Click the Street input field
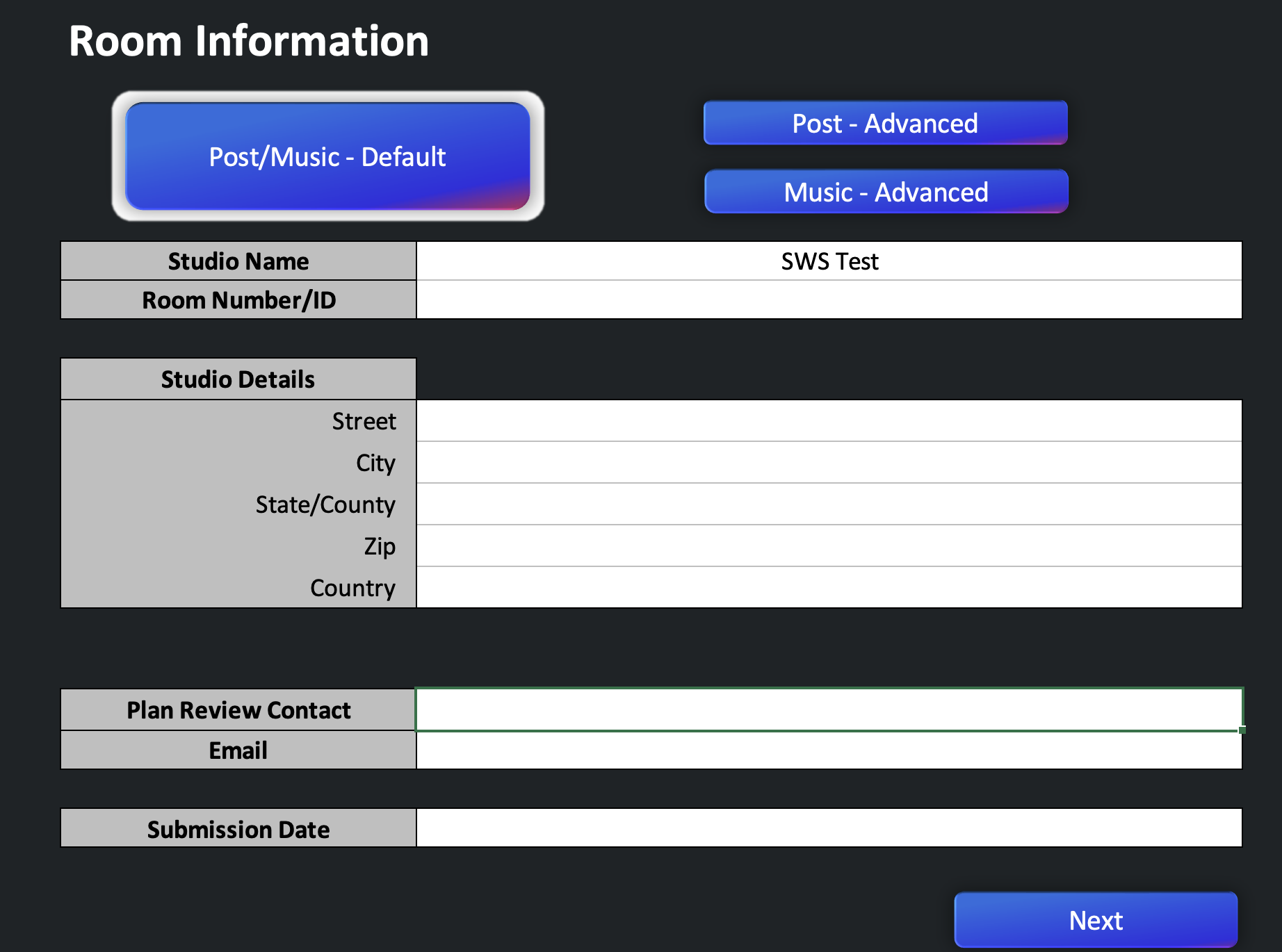This screenshot has height=952, width=1282. pyautogui.click(x=829, y=420)
